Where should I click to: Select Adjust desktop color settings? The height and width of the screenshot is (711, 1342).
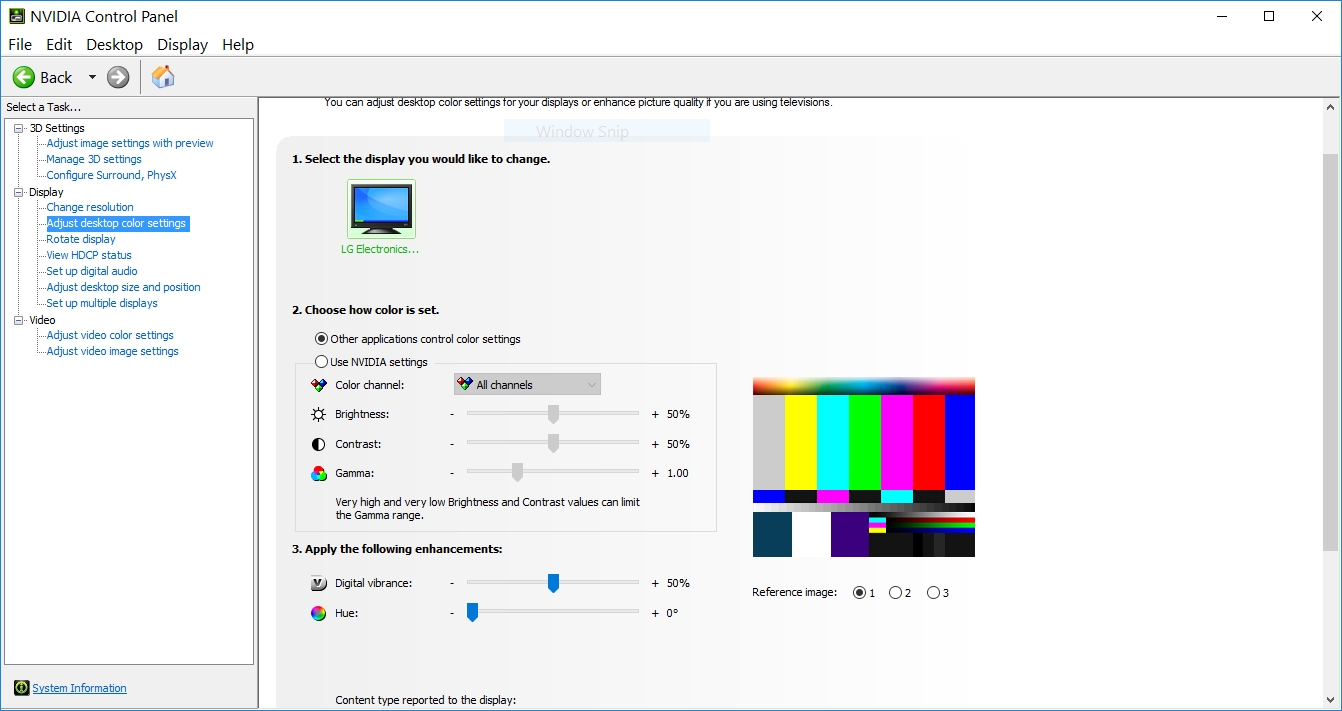pyautogui.click(x=117, y=223)
